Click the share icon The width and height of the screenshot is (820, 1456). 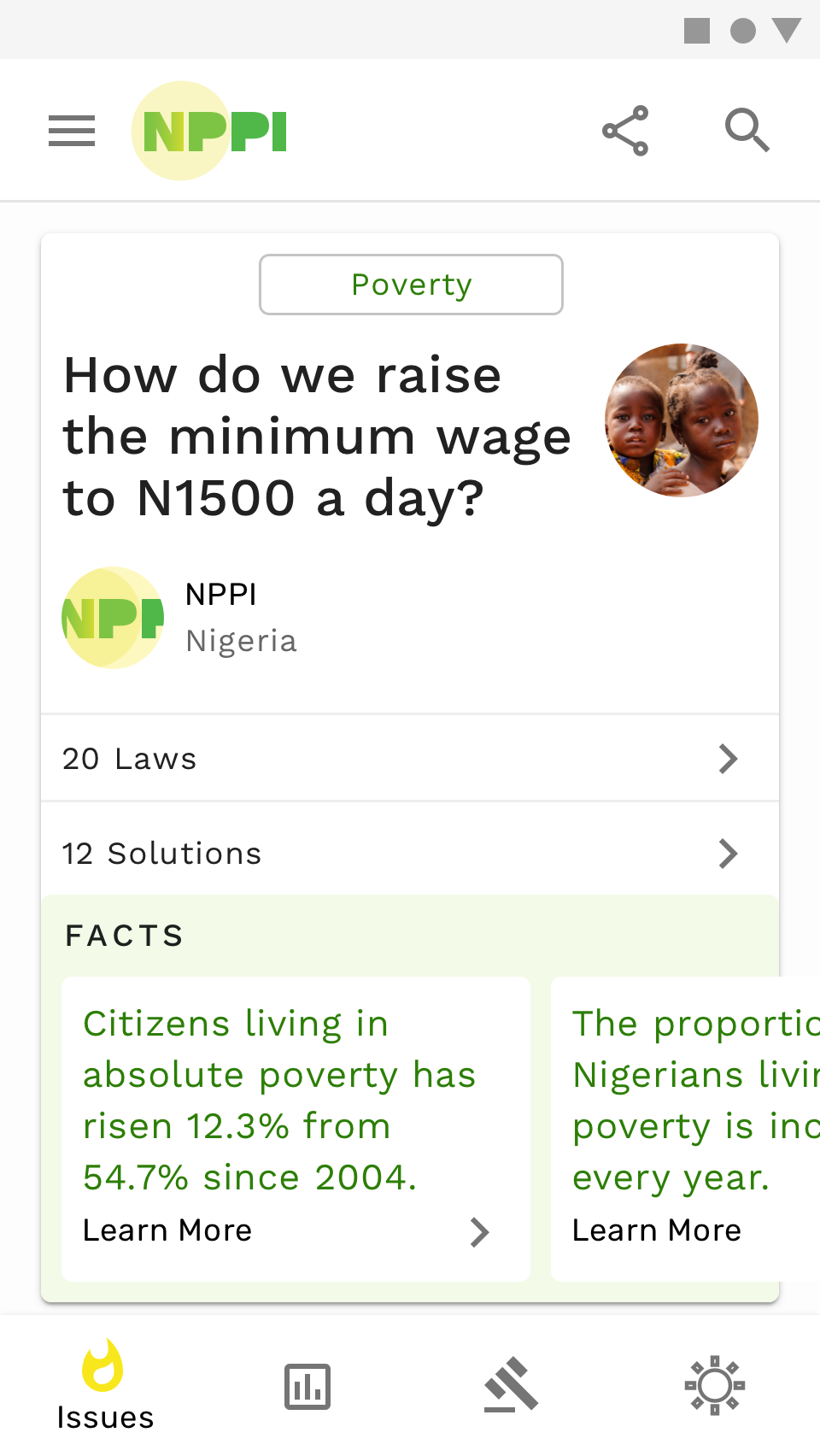pyautogui.click(x=625, y=131)
